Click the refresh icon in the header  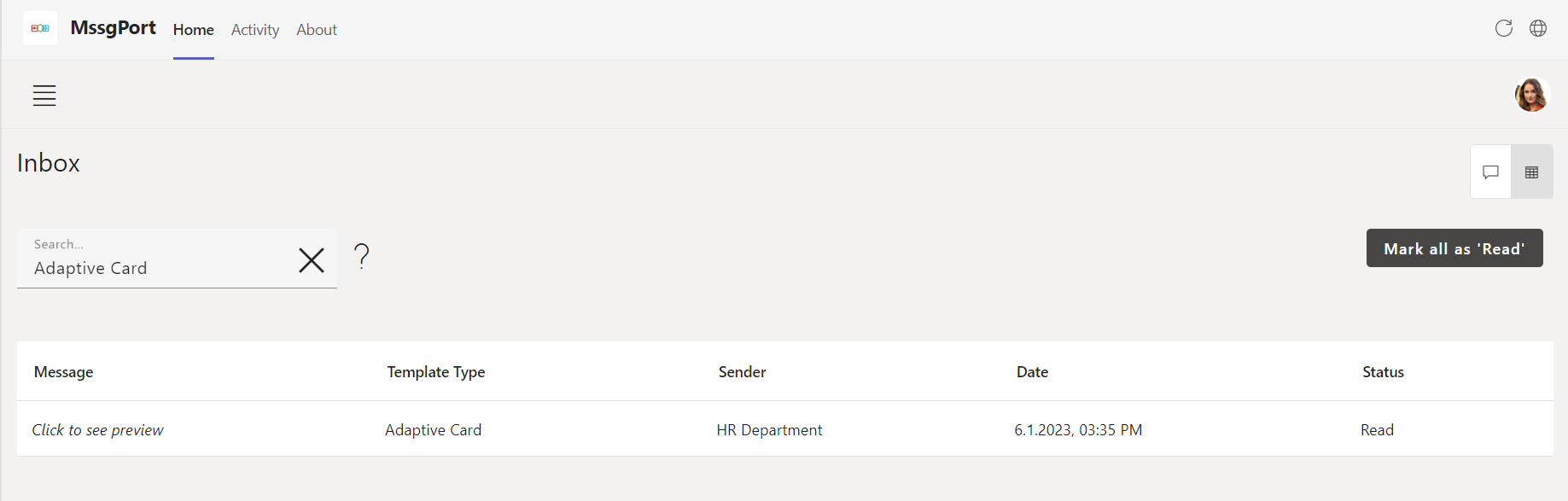(1503, 28)
